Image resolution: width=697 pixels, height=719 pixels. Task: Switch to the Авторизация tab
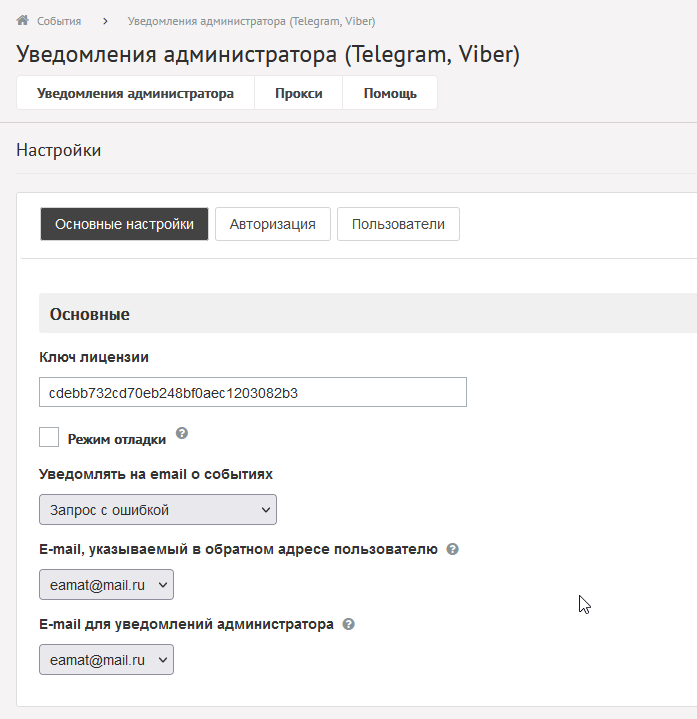pos(272,224)
